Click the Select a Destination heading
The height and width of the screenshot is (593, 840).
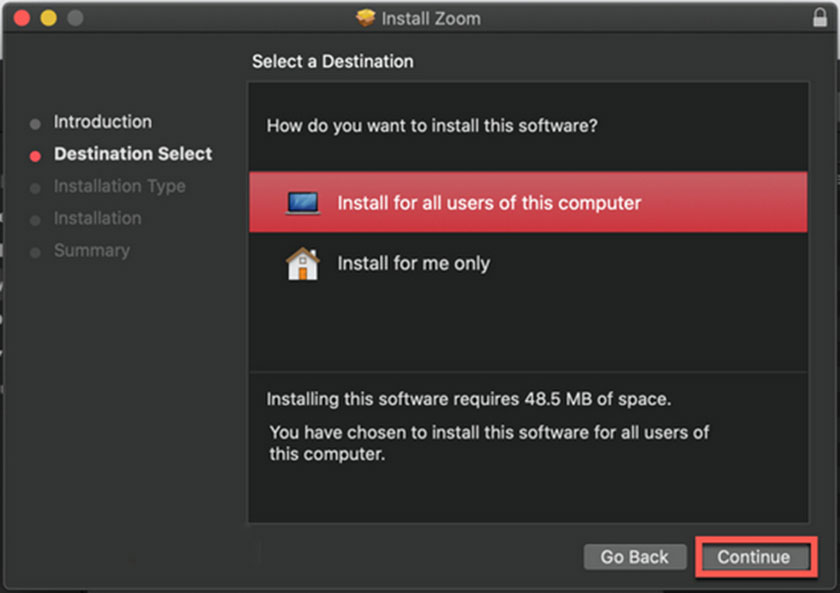coord(332,62)
